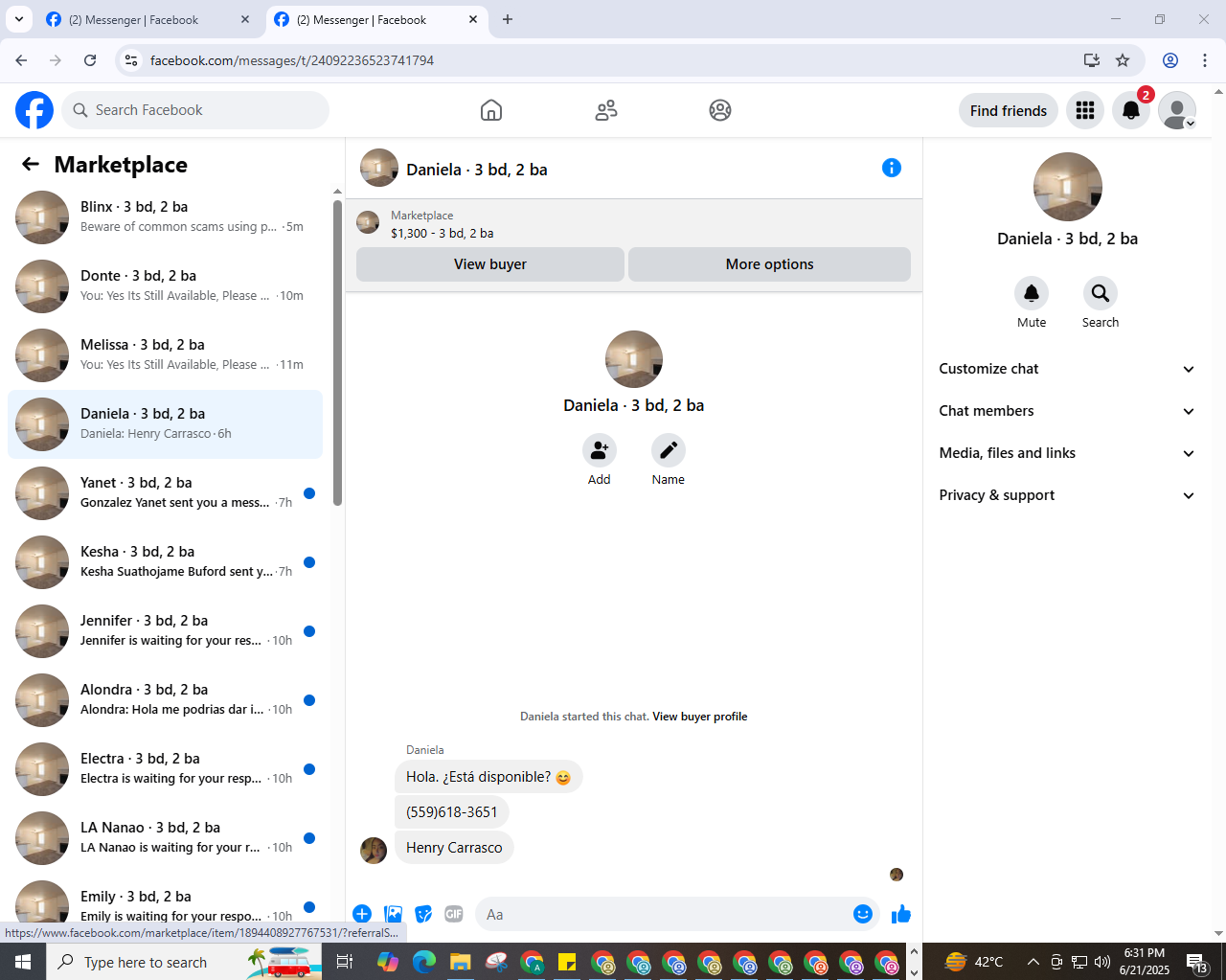Viewport: 1226px width, 980px height.
Task: Attach a file with the photo icon
Action: coord(393,914)
